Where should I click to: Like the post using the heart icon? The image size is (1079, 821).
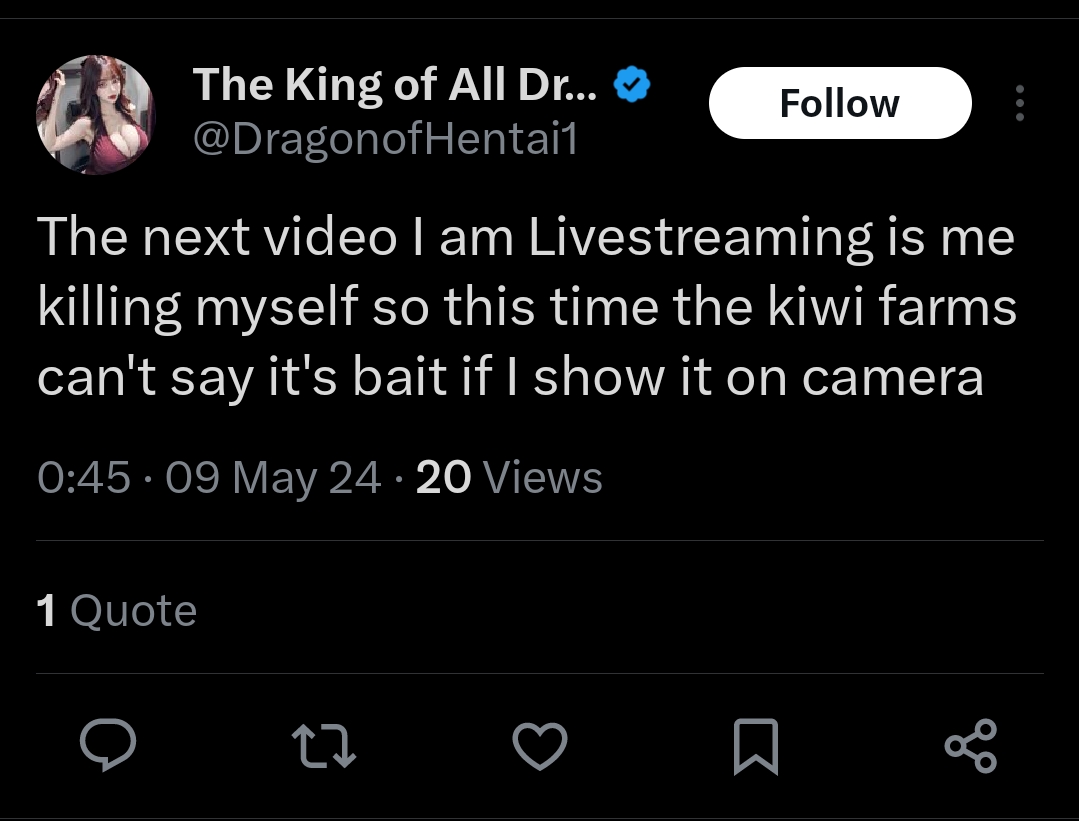pyautogui.click(x=540, y=746)
